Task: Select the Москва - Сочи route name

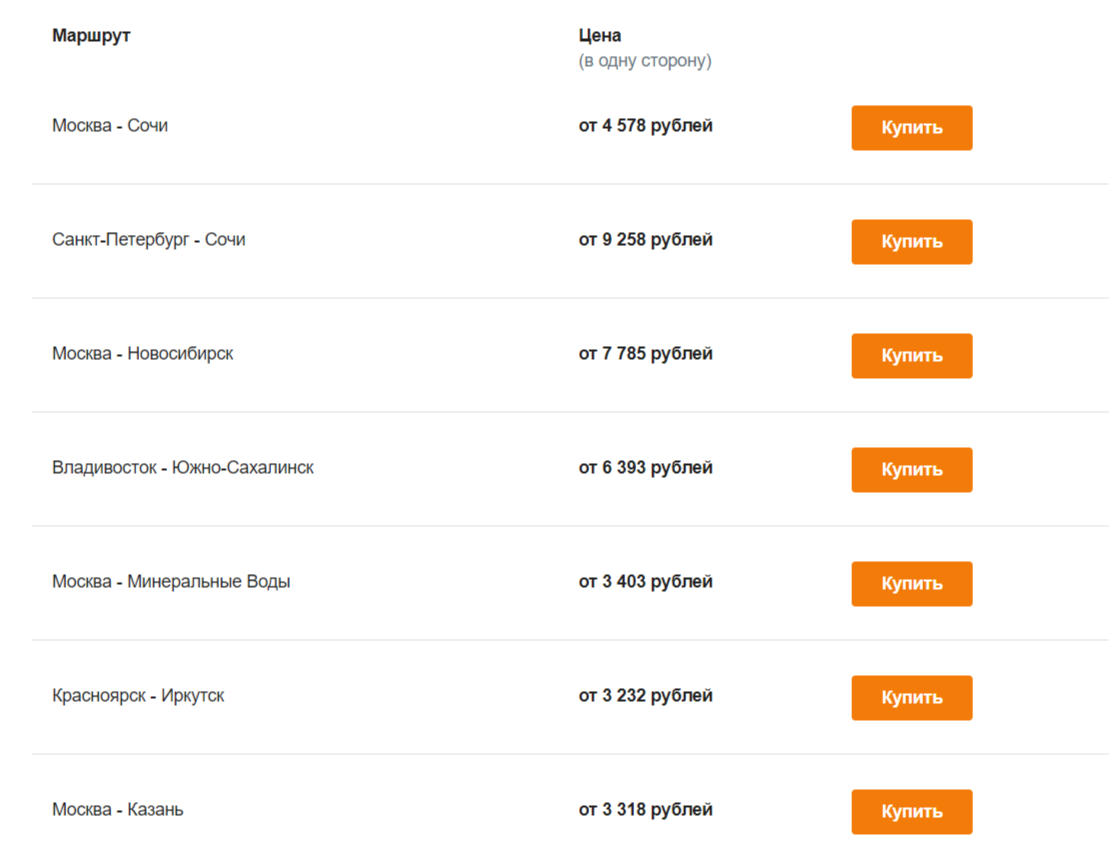Action: (x=110, y=126)
